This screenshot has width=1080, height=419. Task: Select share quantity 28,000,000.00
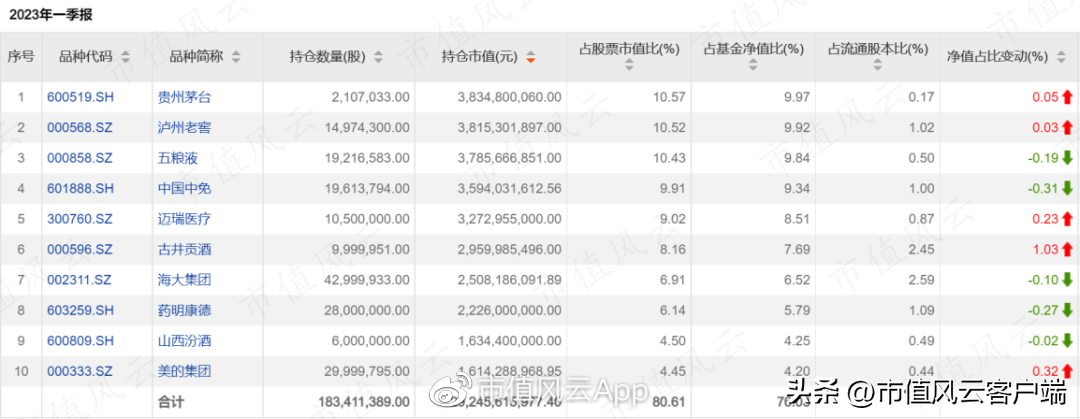(366, 311)
